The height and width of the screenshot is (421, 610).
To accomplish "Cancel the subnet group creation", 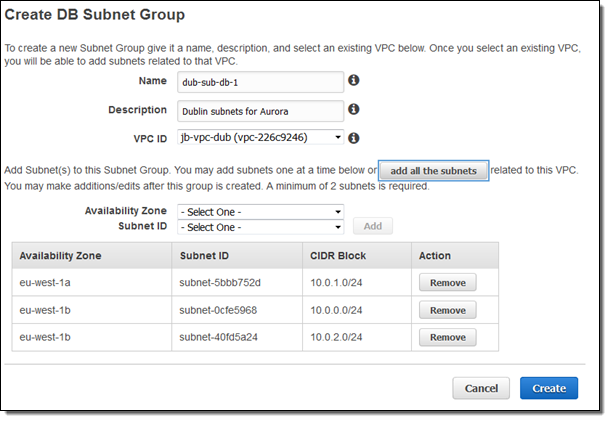I will 481,388.
